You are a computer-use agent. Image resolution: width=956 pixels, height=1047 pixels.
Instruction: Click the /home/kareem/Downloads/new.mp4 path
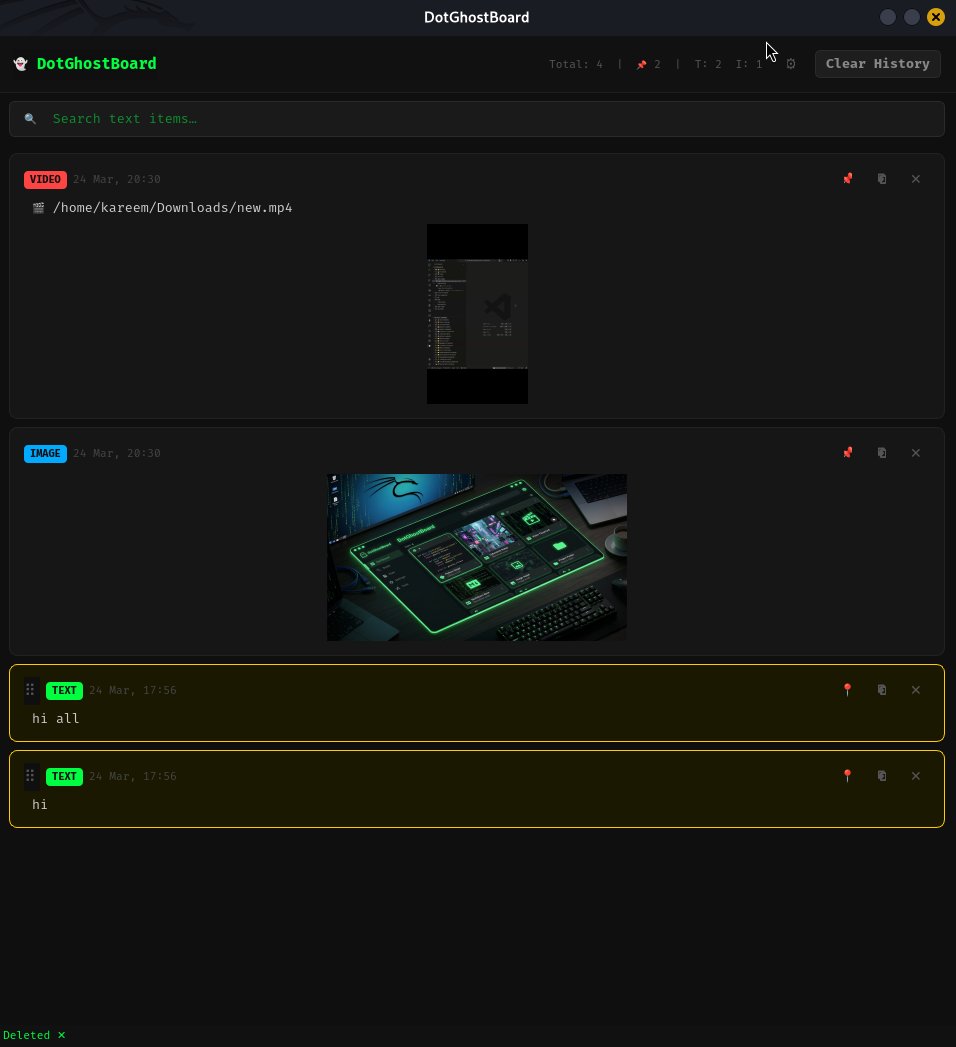(172, 208)
